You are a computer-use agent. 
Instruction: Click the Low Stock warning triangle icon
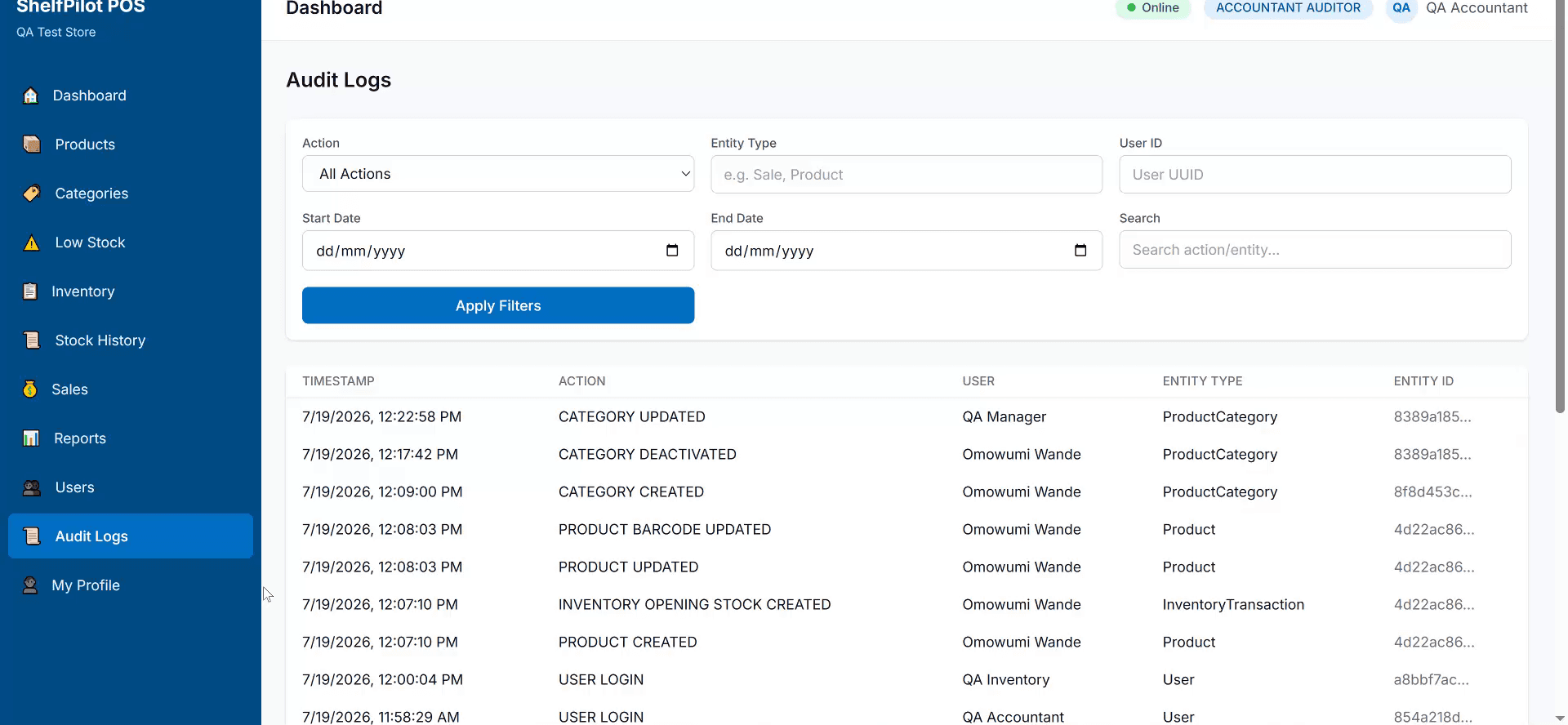click(x=32, y=242)
